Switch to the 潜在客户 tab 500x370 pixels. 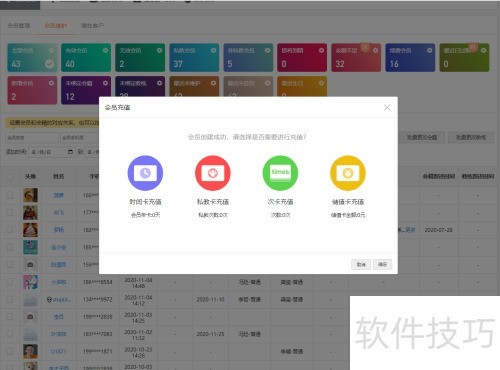click(92, 25)
